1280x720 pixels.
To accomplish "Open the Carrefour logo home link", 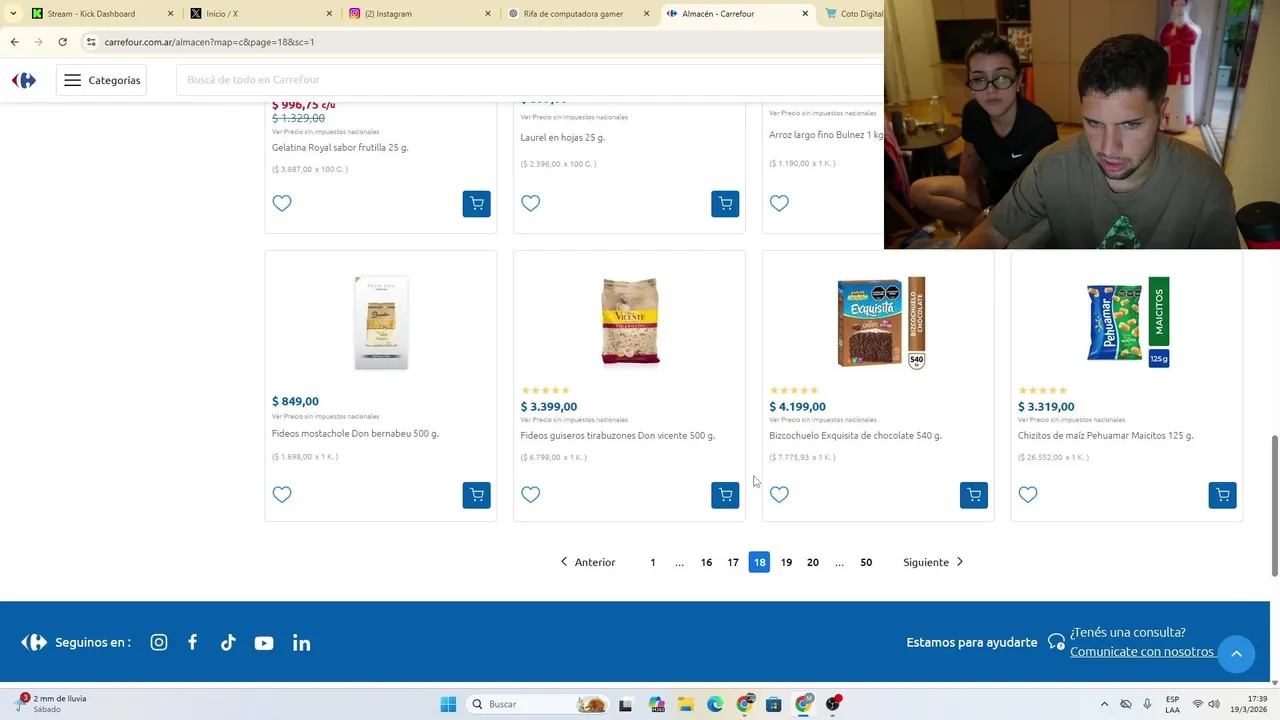I will click(x=24, y=80).
